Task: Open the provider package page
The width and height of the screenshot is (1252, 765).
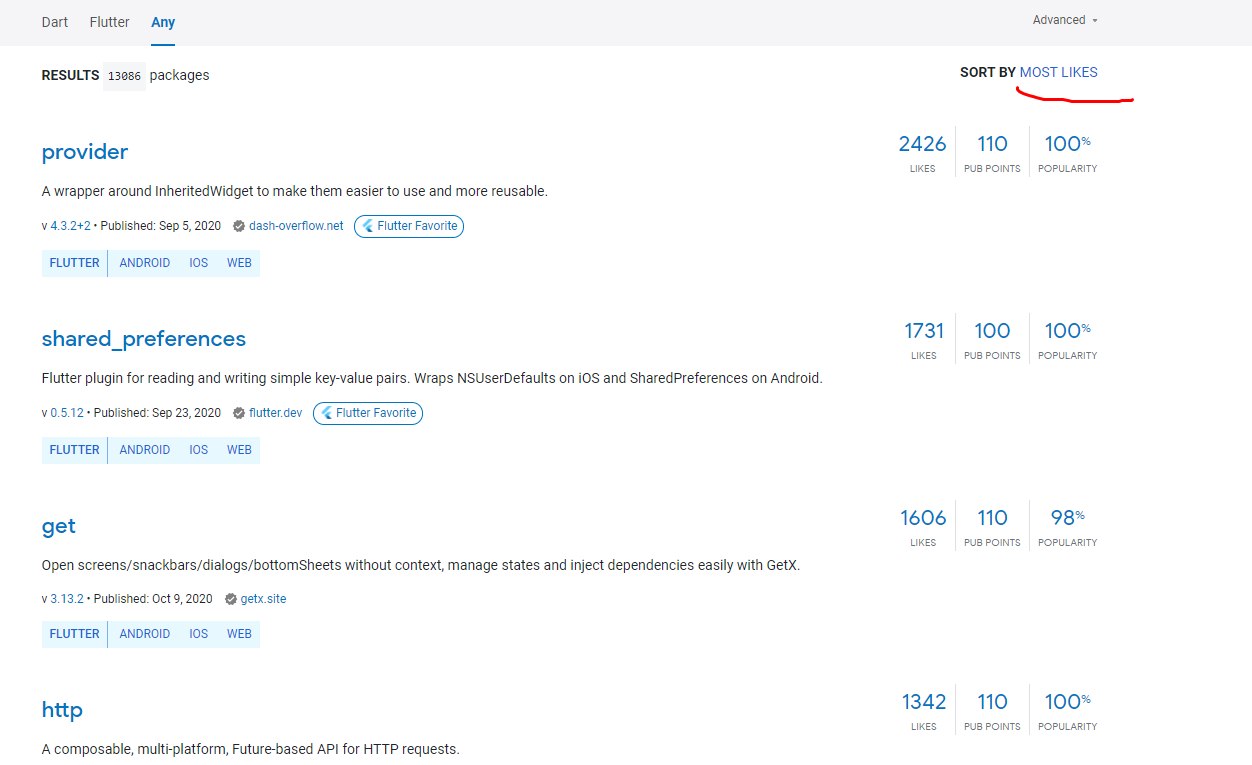Action: pos(85,152)
